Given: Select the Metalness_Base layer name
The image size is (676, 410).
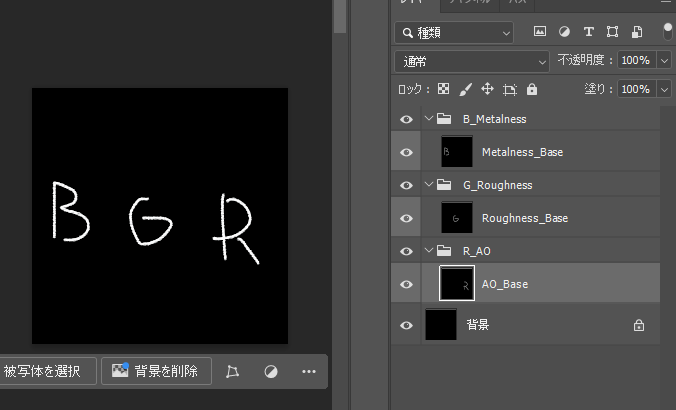Looking at the screenshot, I should (x=523, y=152).
